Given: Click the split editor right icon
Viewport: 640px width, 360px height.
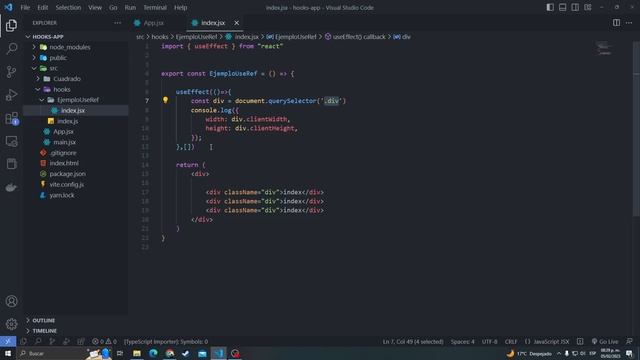Looking at the screenshot, I should (616, 23).
